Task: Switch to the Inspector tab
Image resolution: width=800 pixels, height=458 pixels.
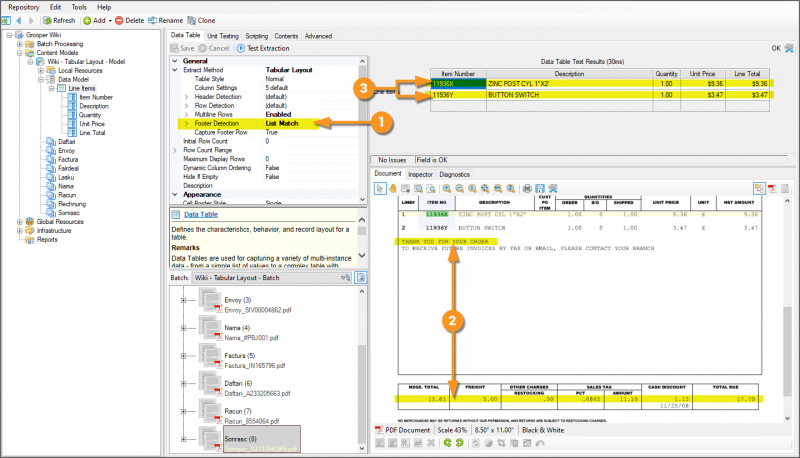Action: 422,174
